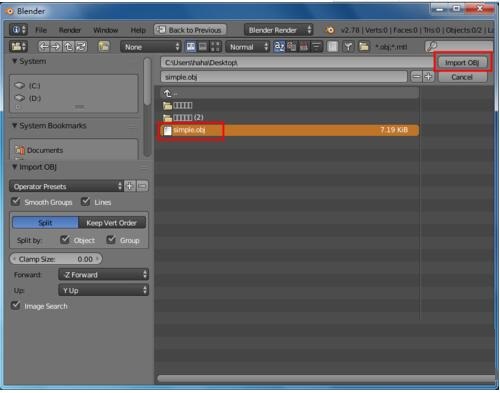This screenshot has height=393, width=500.
Task: Switch to thumbnail display mode
Action: click(215, 47)
